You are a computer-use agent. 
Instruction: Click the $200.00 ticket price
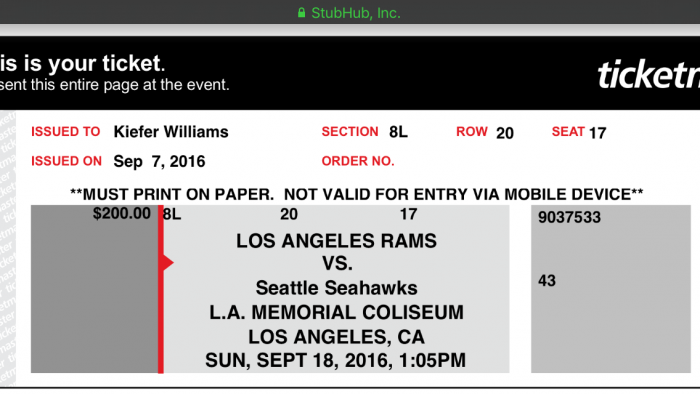121,213
